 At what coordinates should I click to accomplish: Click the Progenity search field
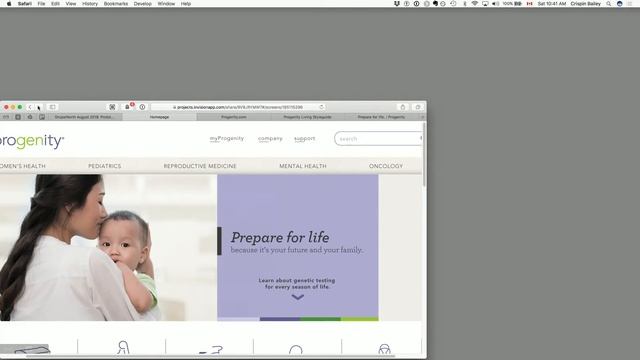coord(378,139)
